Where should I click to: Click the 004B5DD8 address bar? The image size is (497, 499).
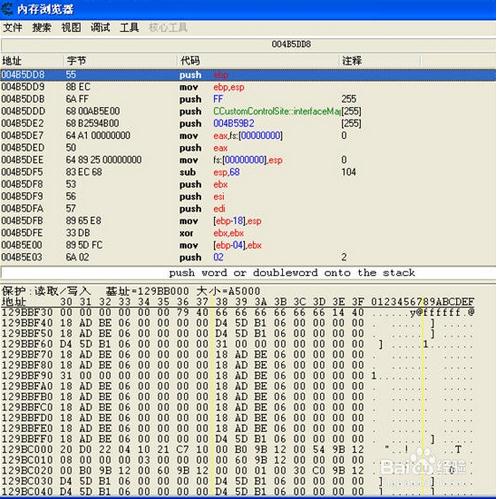[x=248, y=44]
